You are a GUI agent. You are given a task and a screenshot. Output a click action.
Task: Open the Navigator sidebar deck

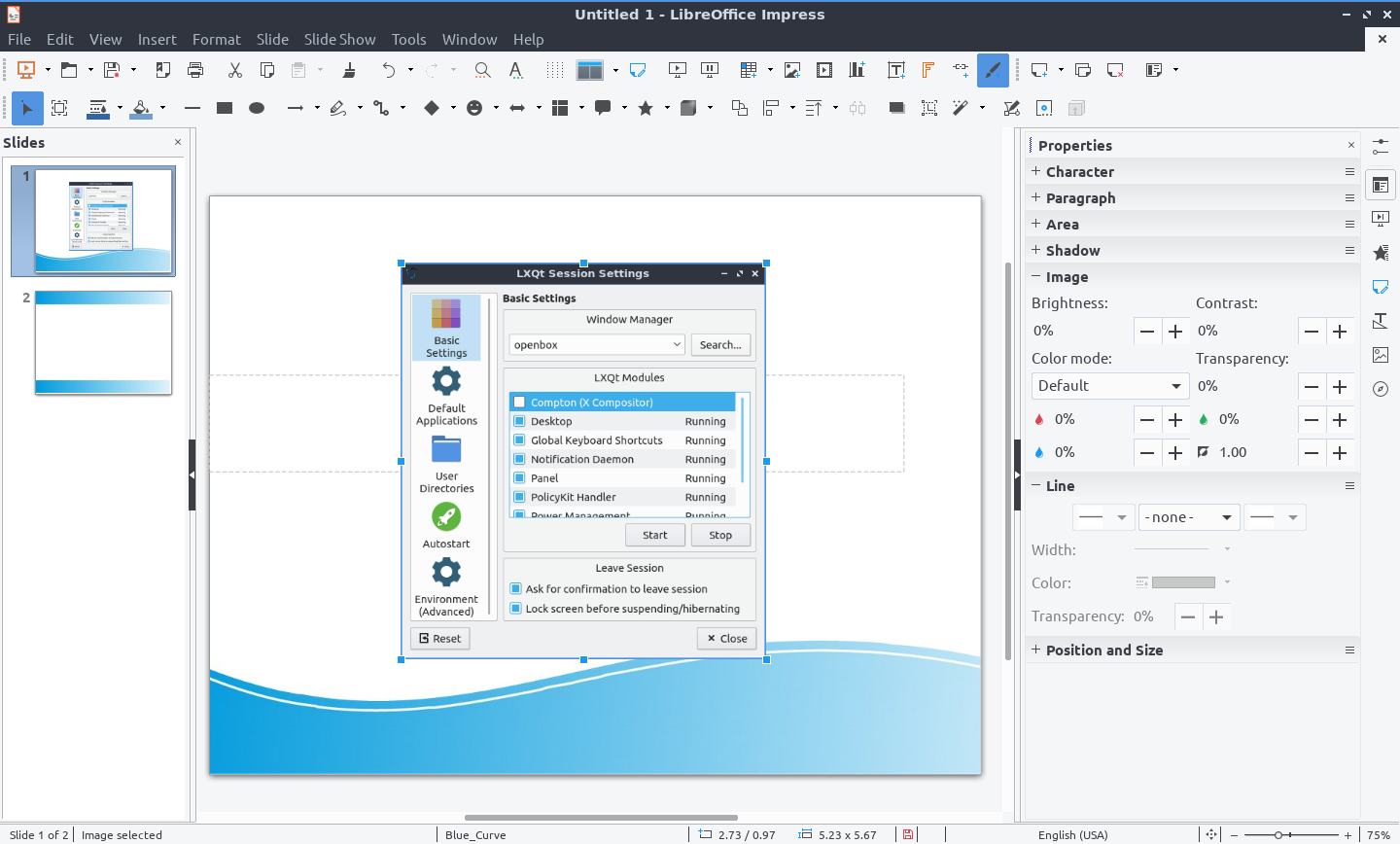point(1381,389)
